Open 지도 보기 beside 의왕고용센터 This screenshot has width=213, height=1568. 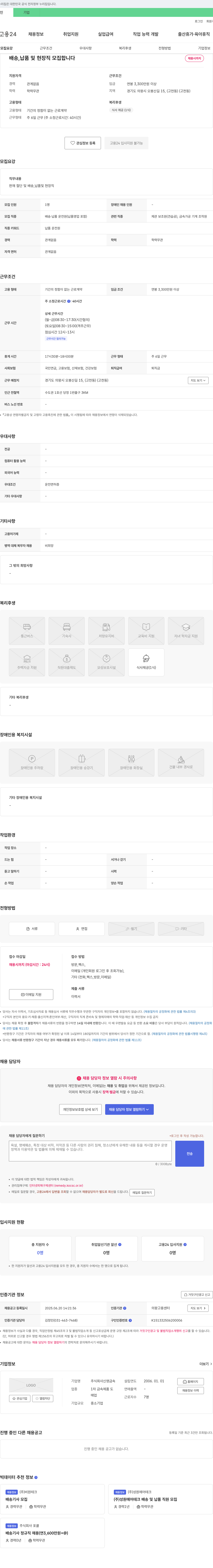(x=198, y=1308)
